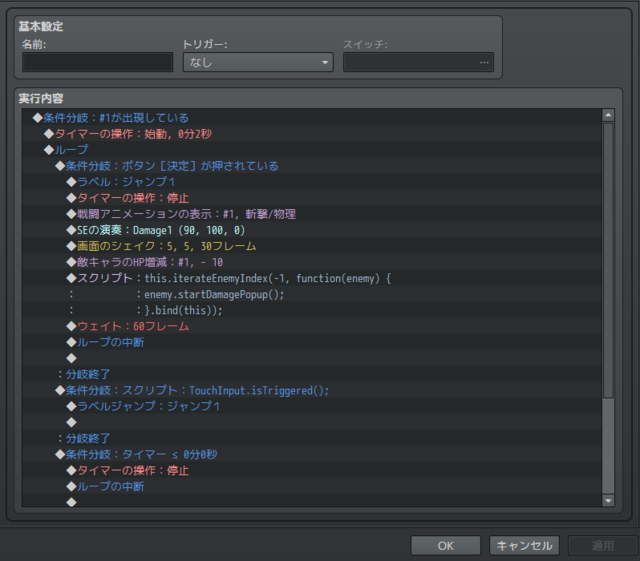Select the empty line below ラベルジャンプ

tap(312, 422)
